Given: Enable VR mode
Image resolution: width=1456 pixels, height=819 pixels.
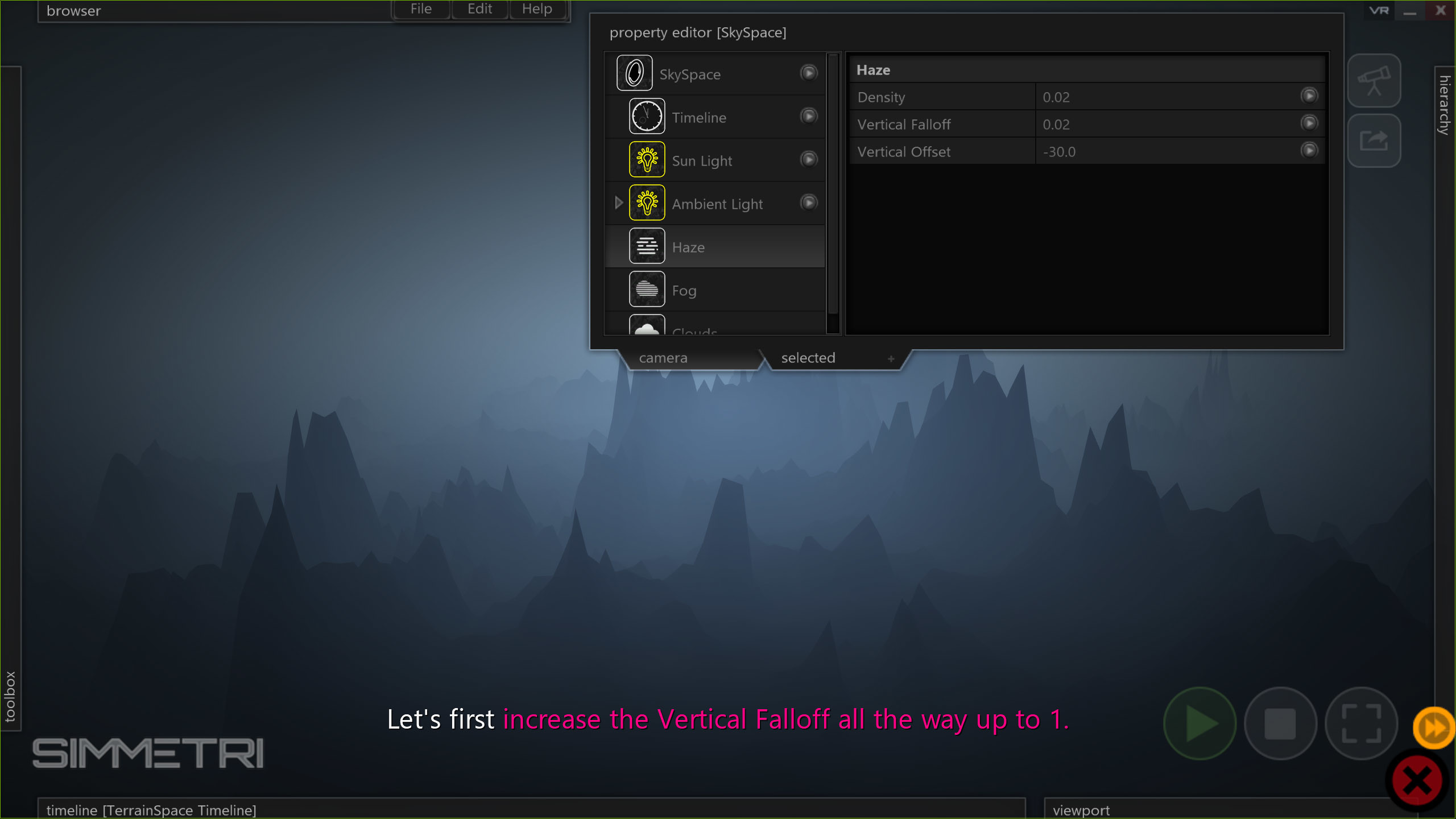Looking at the screenshot, I should [1378, 10].
